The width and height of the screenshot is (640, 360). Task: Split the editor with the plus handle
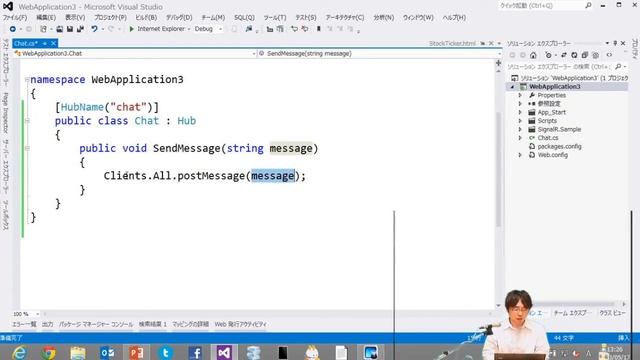click(498, 63)
